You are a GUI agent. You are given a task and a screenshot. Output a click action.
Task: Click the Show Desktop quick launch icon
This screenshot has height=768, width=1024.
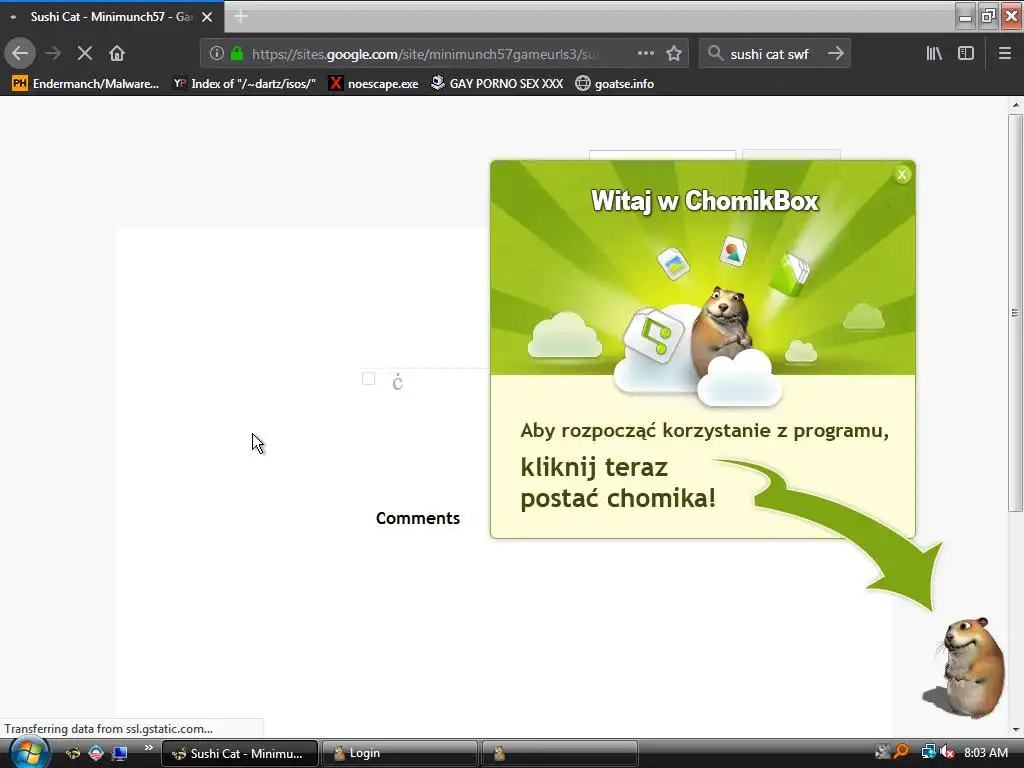(120, 753)
